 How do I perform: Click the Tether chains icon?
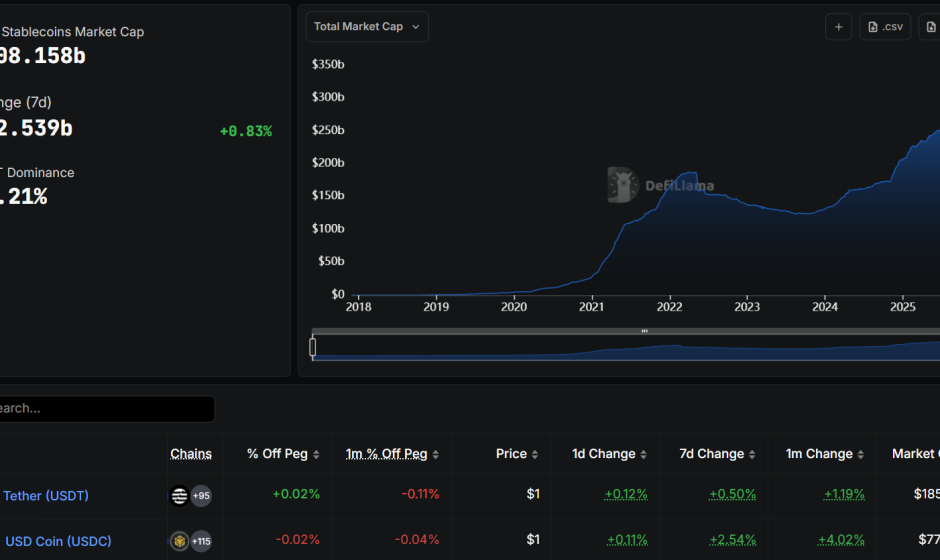[x=180, y=495]
